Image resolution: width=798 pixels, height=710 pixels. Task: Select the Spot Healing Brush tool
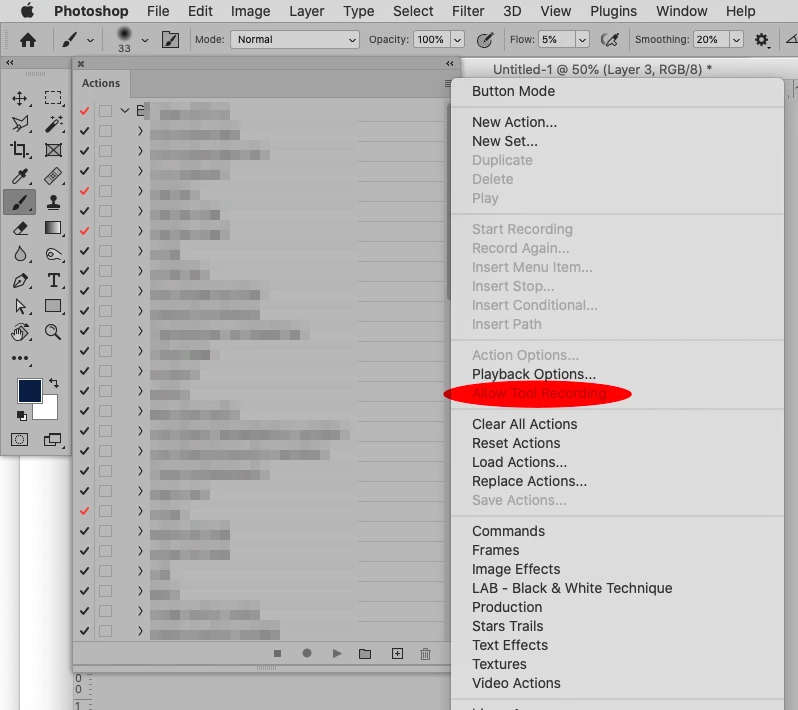53,176
